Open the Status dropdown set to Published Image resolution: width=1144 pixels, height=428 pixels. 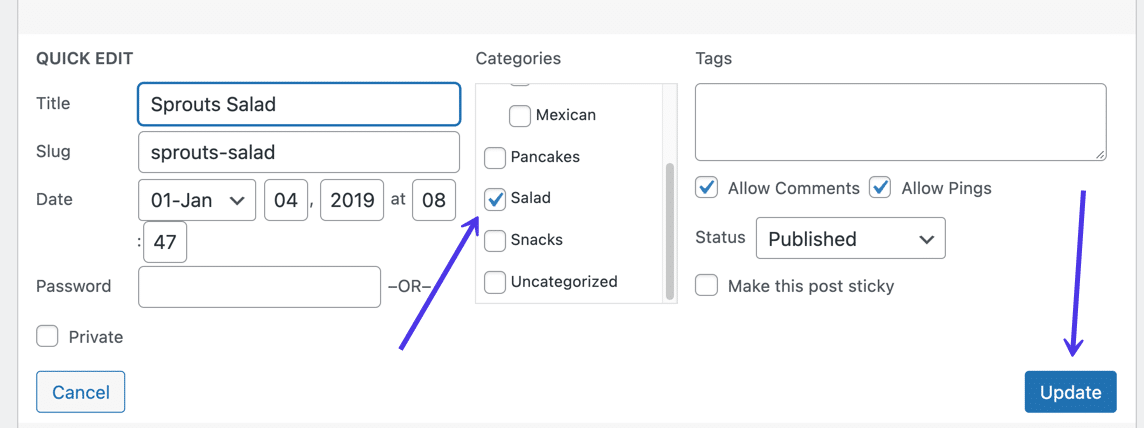tap(850, 239)
